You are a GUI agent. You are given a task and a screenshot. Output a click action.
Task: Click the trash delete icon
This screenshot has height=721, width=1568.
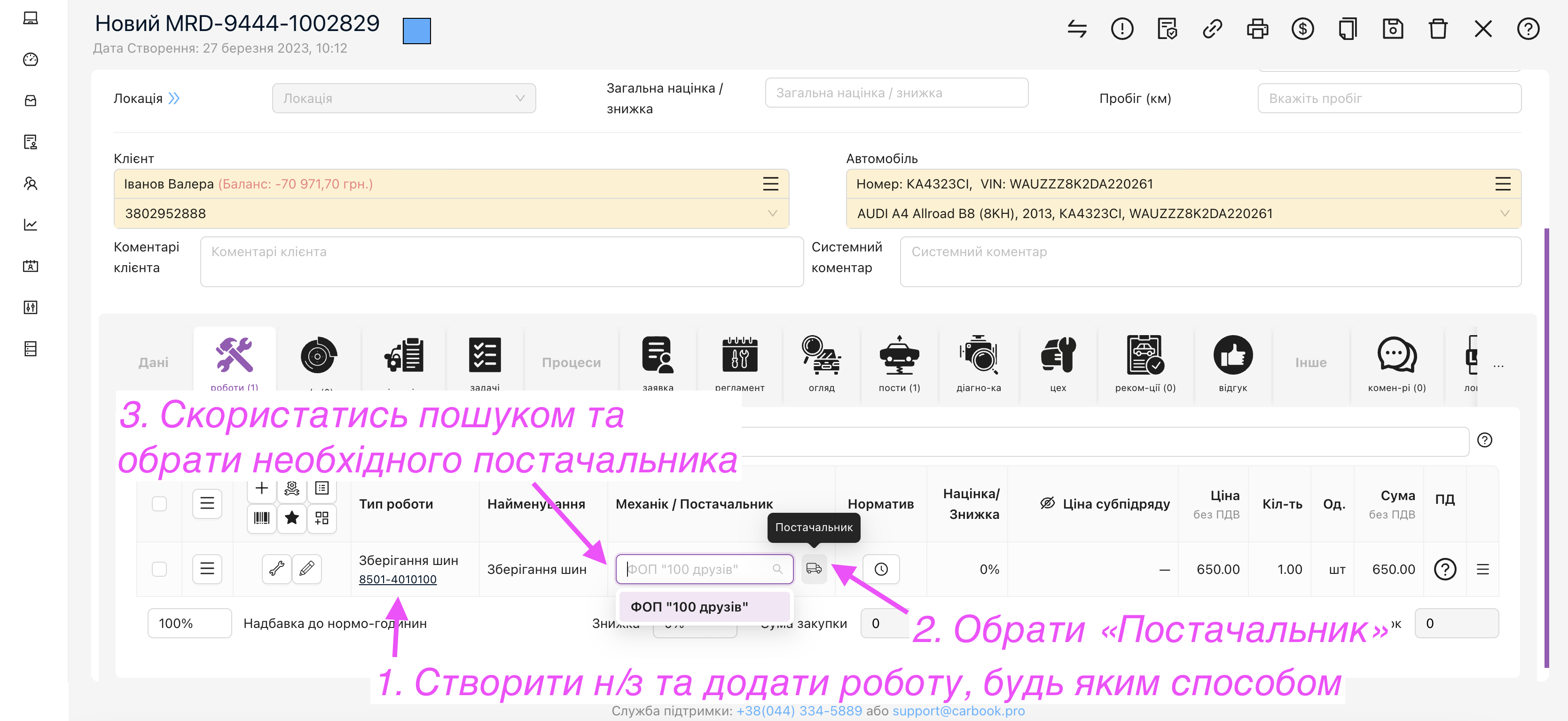(x=1438, y=29)
